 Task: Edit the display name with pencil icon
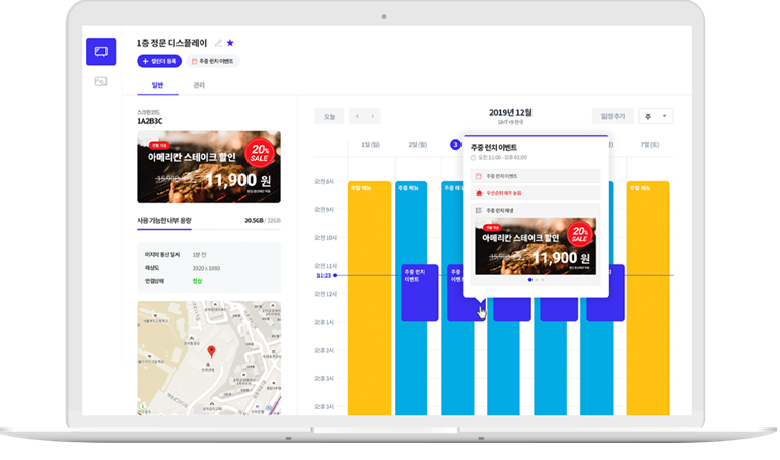click(218, 43)
